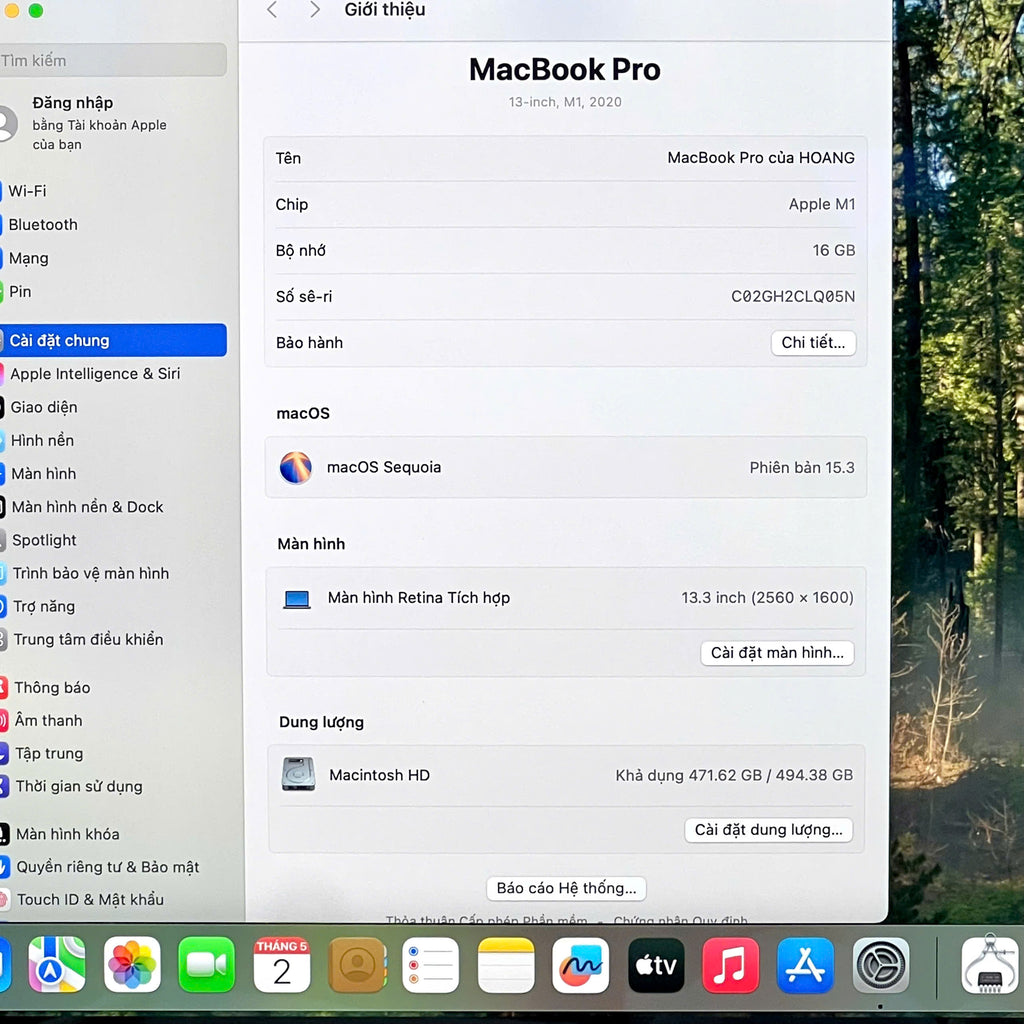Image resolution: width=1024 pixels, height=1024 pixels.
Task: Select Trợ năng in sidebar
Action: point(112,607)
